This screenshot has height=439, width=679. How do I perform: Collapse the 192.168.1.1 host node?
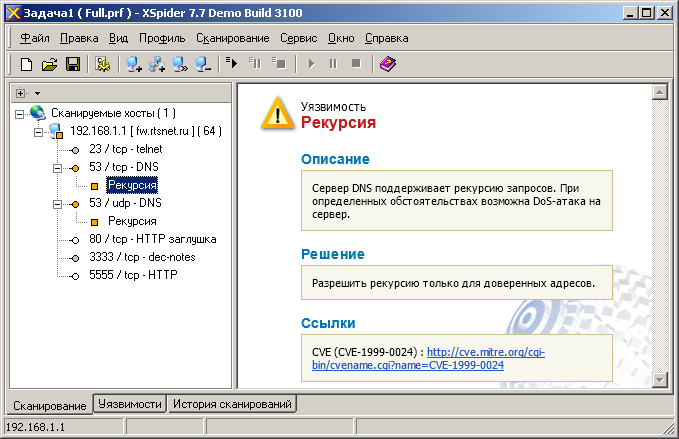pyautogui.click(x=39, y=132)
